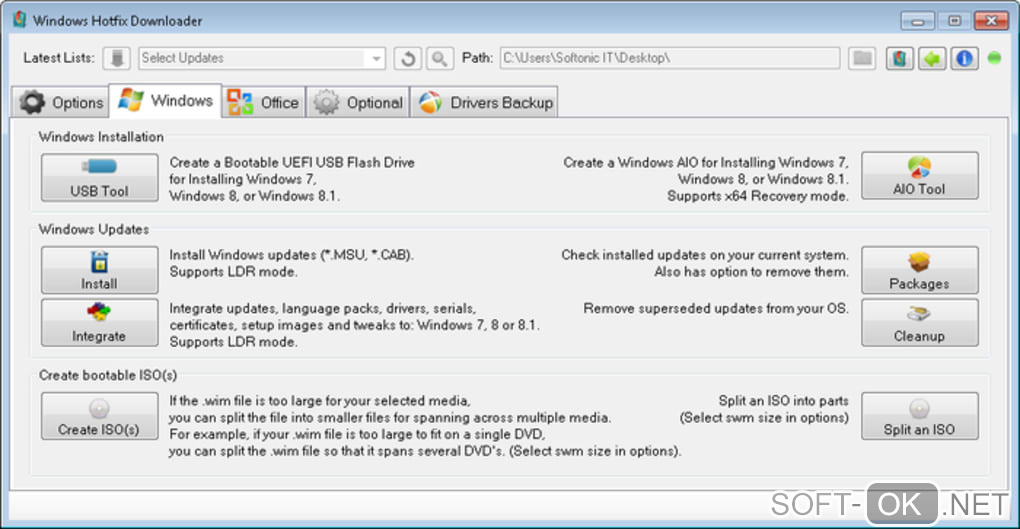Click the 'Create bootable ISO(s)' group label
The image size is (1020, 529).
(108, 375)
